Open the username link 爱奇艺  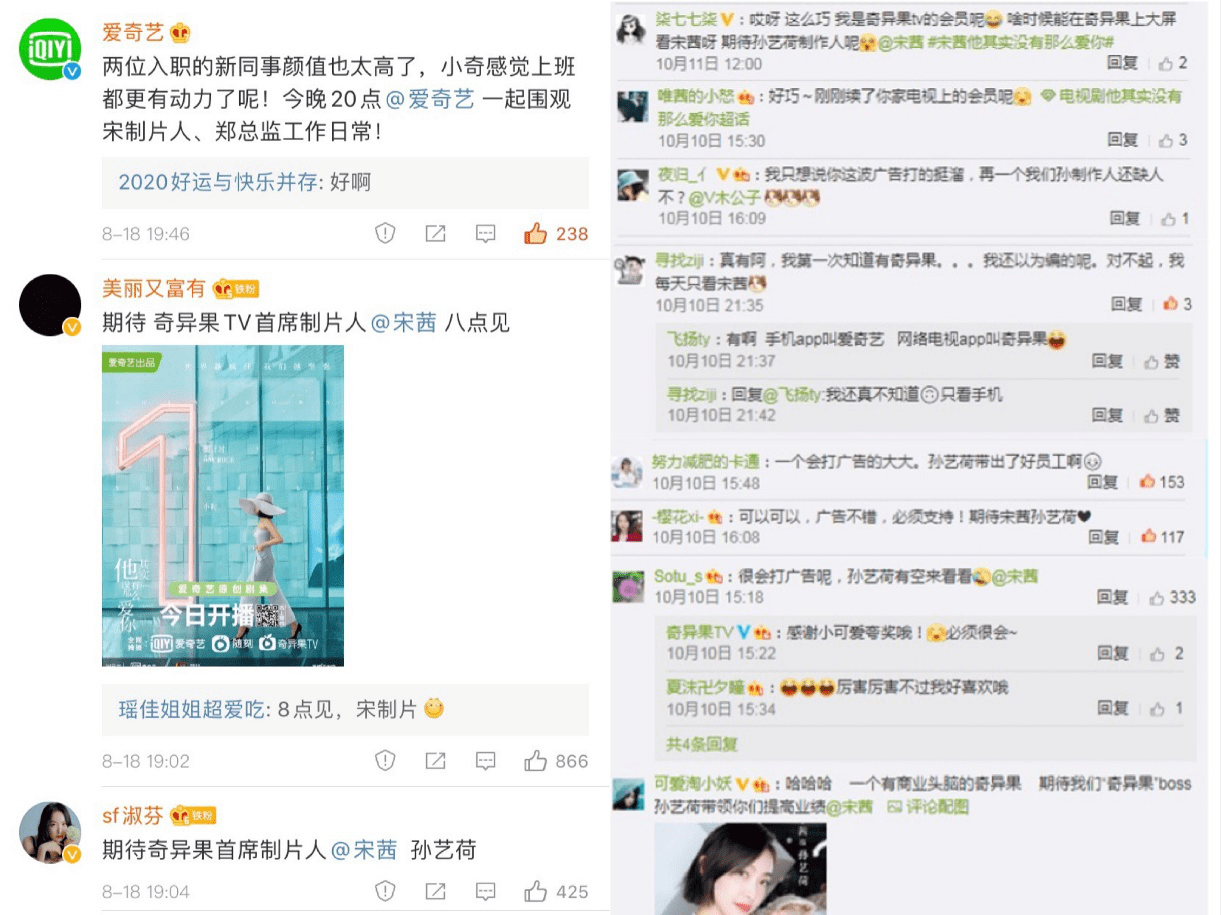(133, 32)
